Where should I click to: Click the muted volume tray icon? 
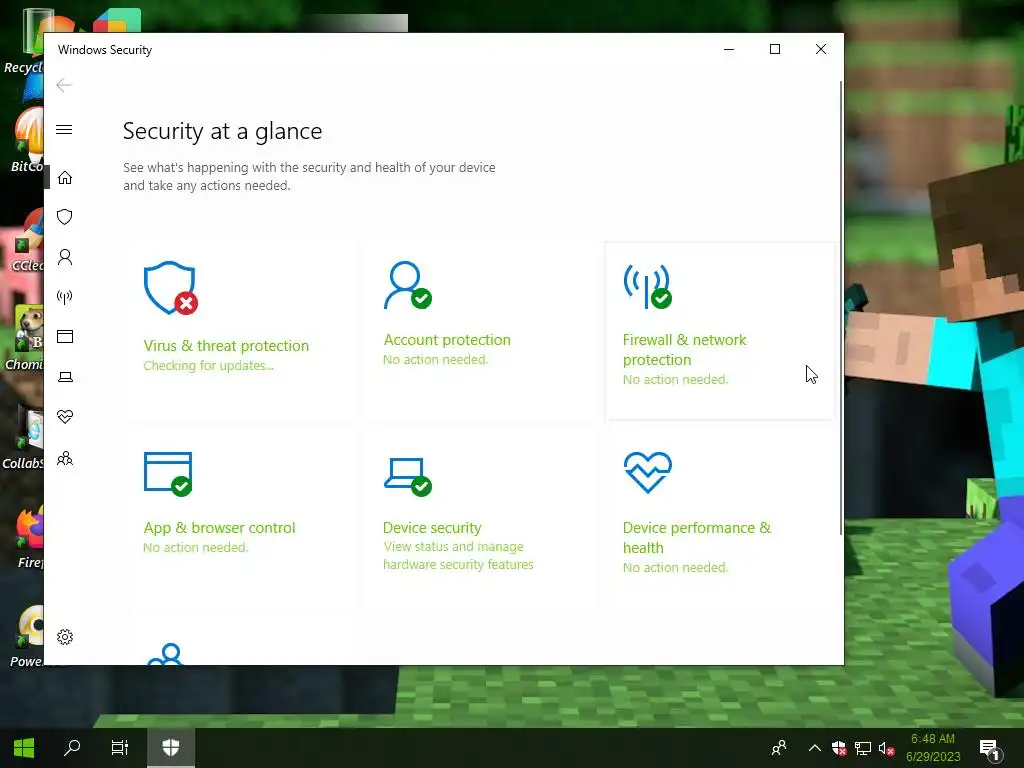click(886, 748)
